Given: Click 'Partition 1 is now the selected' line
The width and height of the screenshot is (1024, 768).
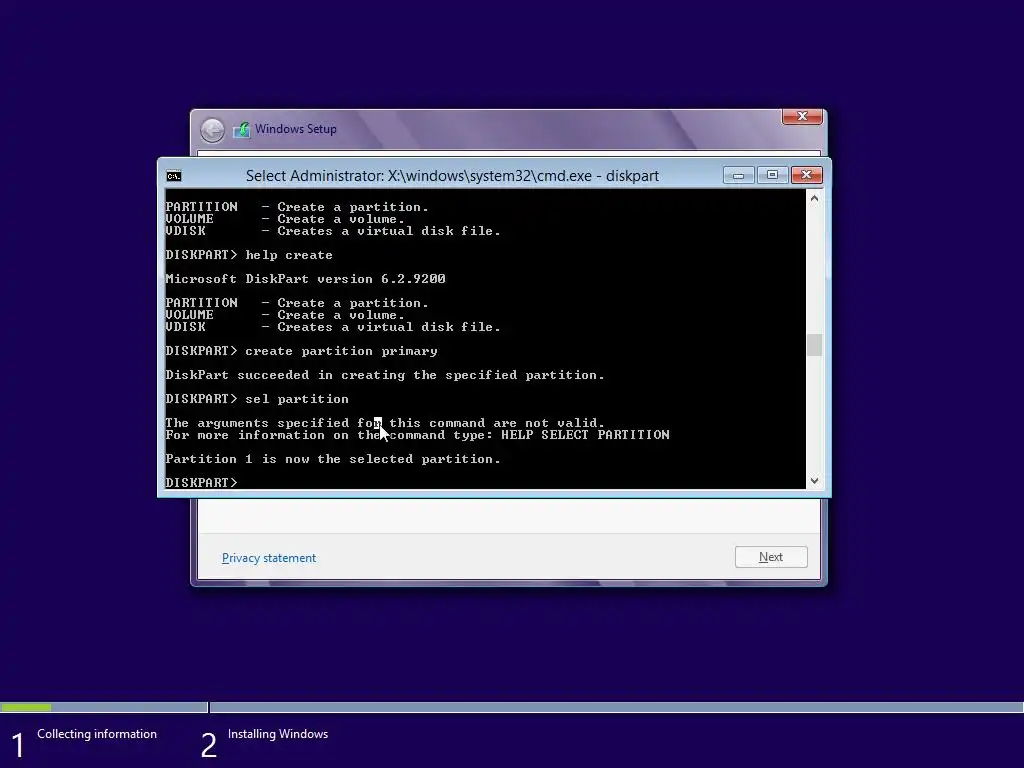Looking at the screenshot, I should [x=333, y=459].
